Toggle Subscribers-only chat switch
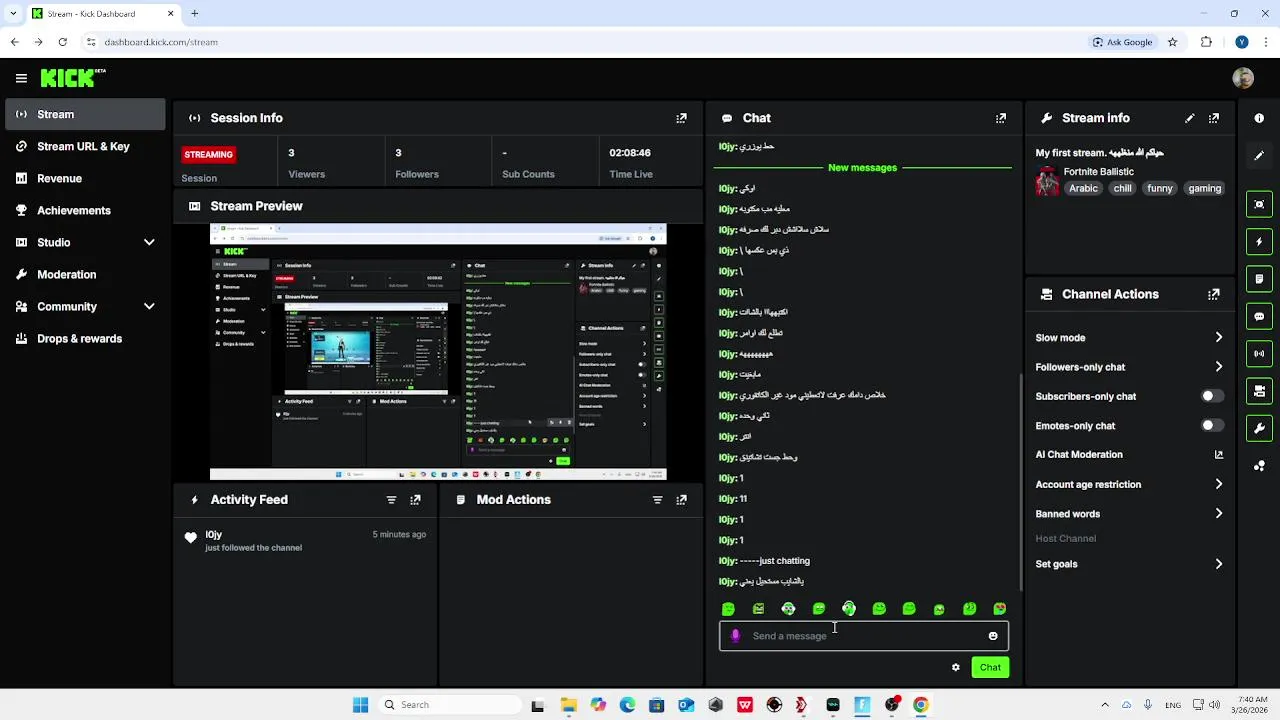Screen dimensions: 1280x720 point(1212,396)
